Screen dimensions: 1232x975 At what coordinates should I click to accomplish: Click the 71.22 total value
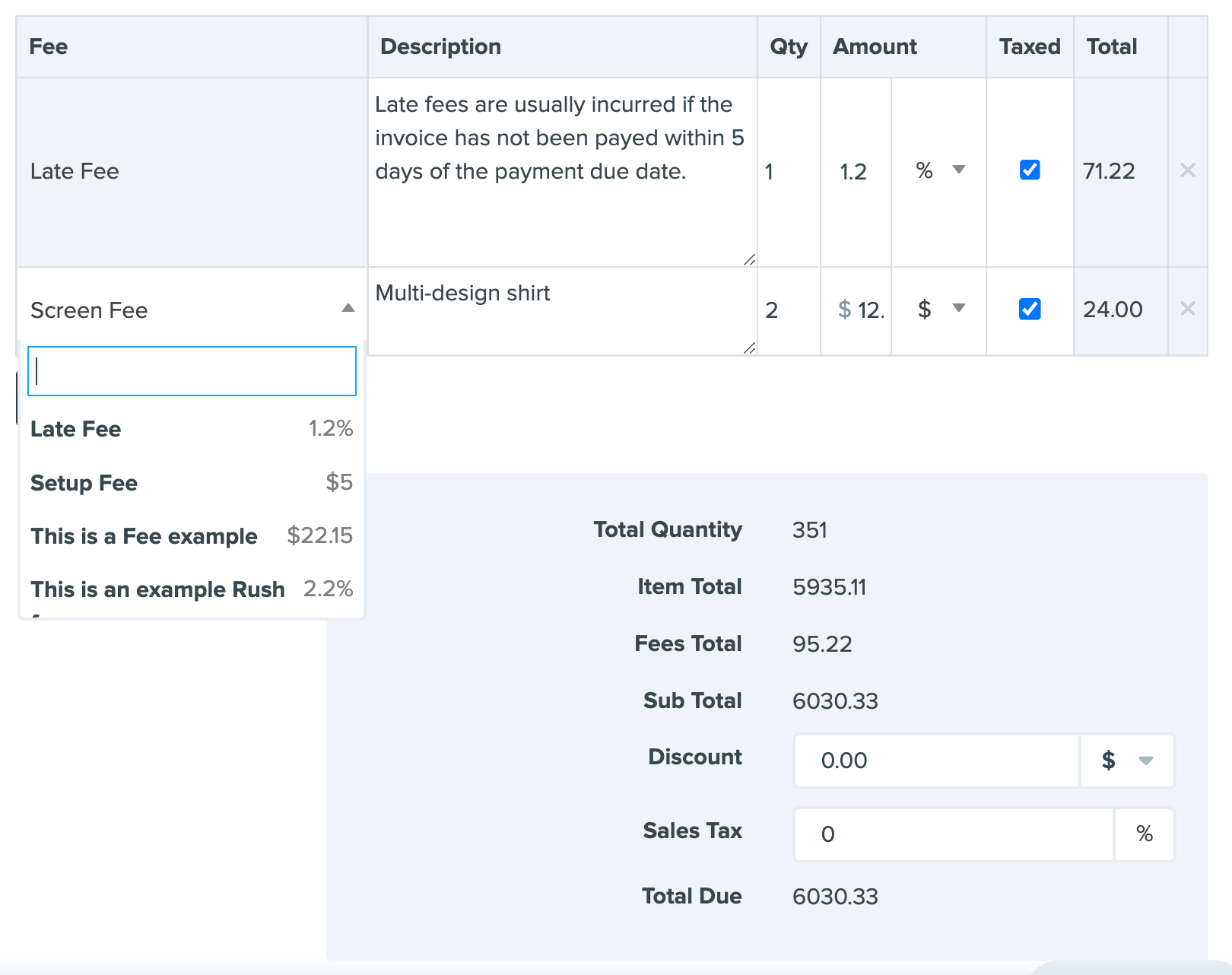point(1109,171)
